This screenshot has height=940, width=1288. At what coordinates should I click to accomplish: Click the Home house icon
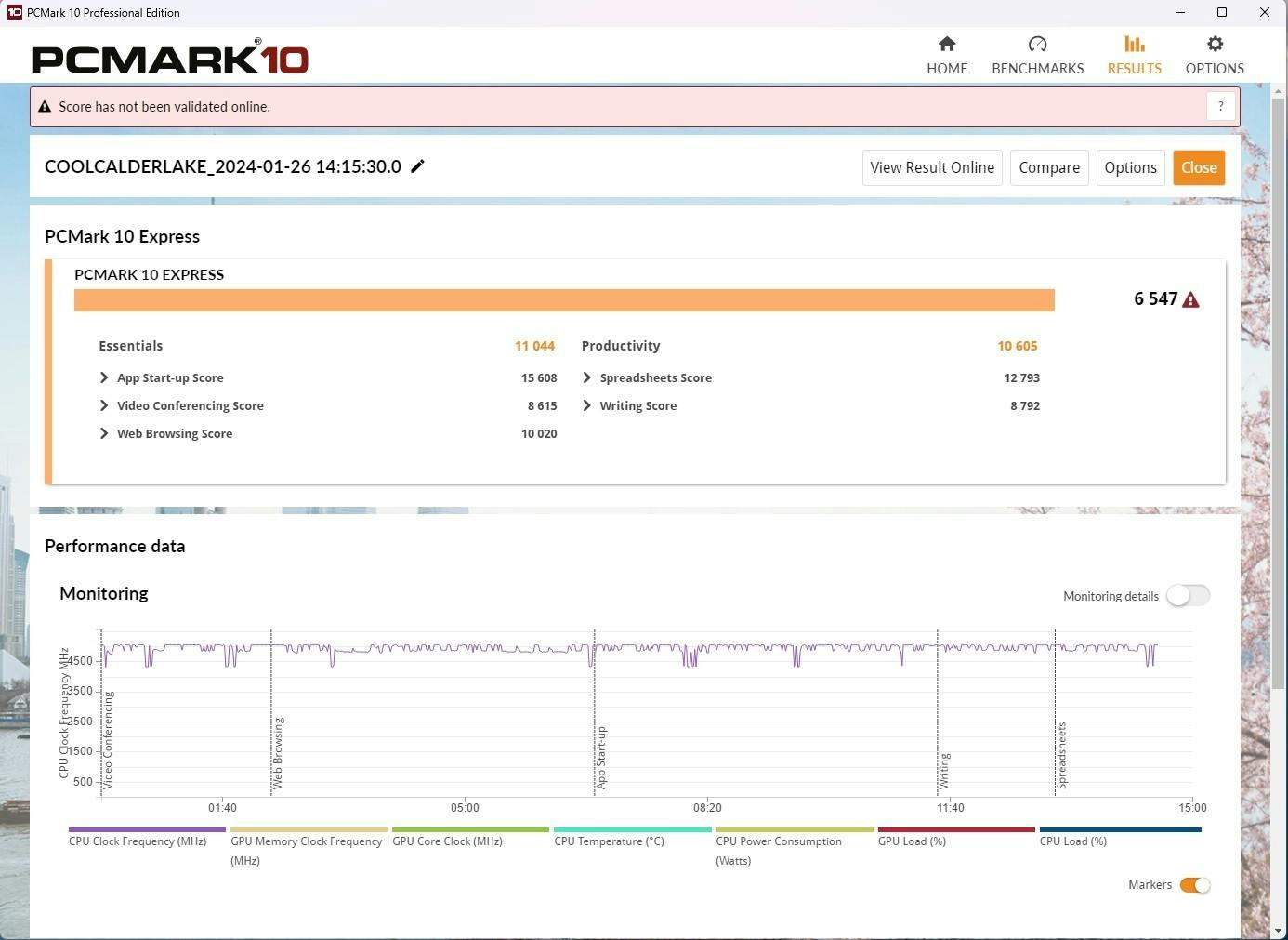947,44
